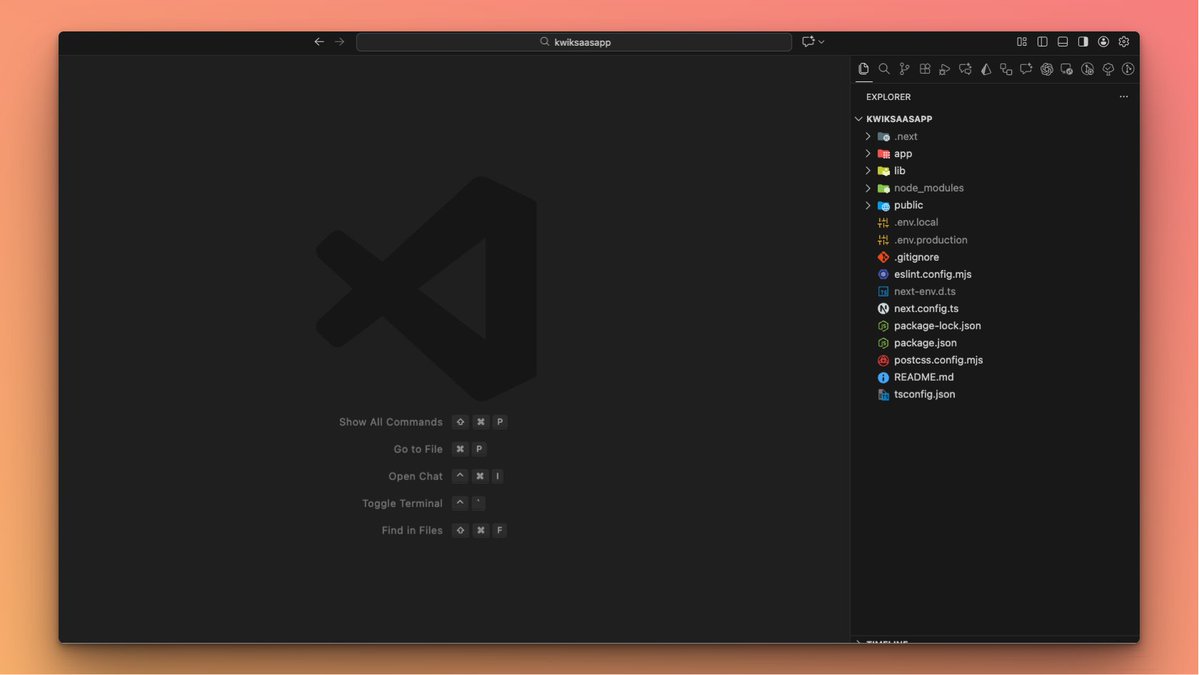Viewport: 1199px width, 675px height.
Task: Open the Remote Explorer monitor icon
Action: [1067, 69]
